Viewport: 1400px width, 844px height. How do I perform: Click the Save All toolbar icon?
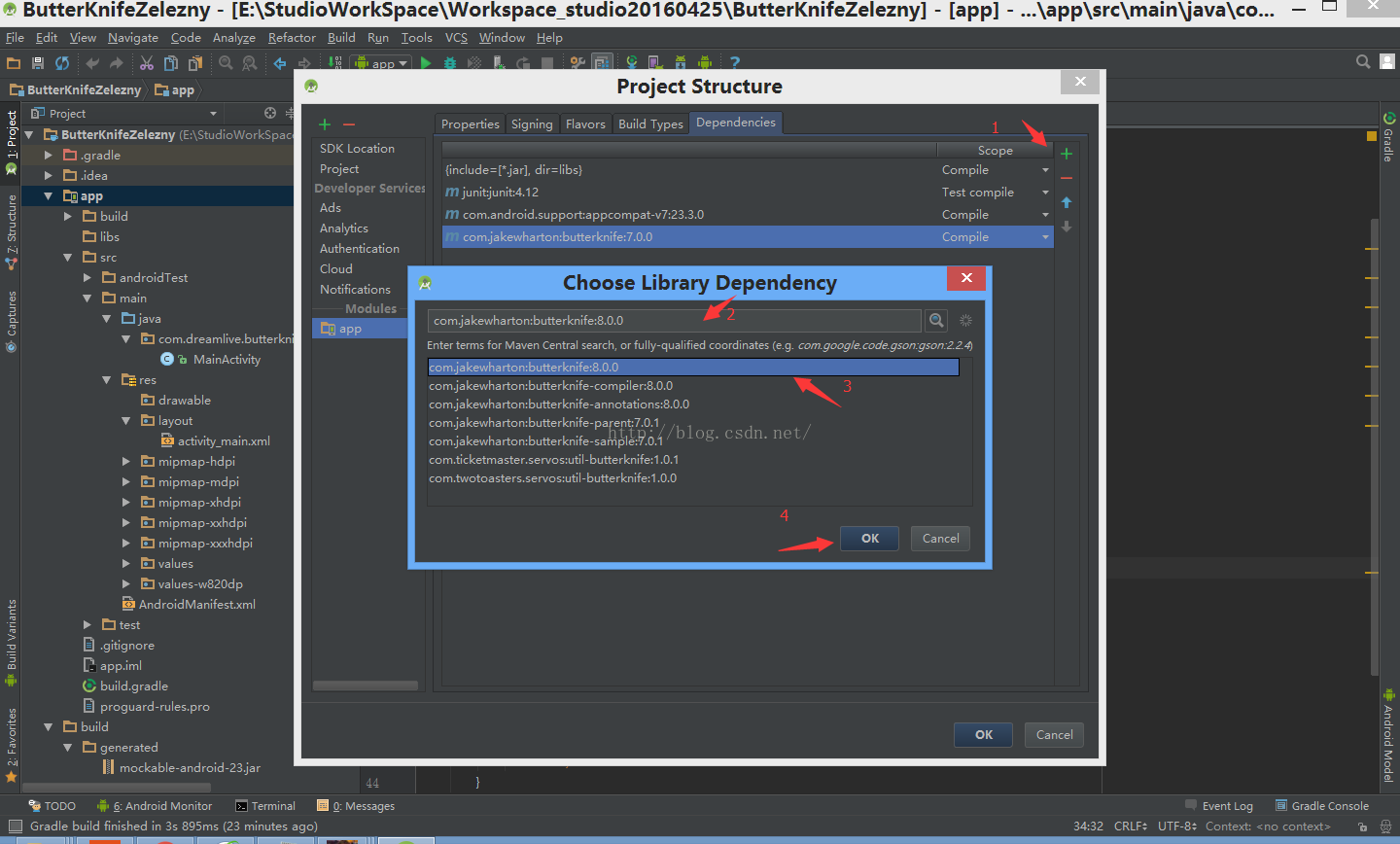pos(38,63)
